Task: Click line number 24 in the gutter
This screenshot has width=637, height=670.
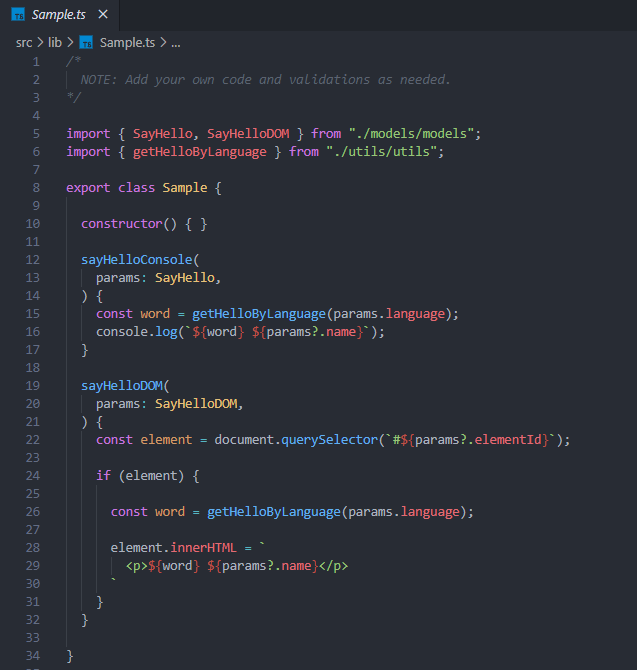Action: (x=33, y=476)
